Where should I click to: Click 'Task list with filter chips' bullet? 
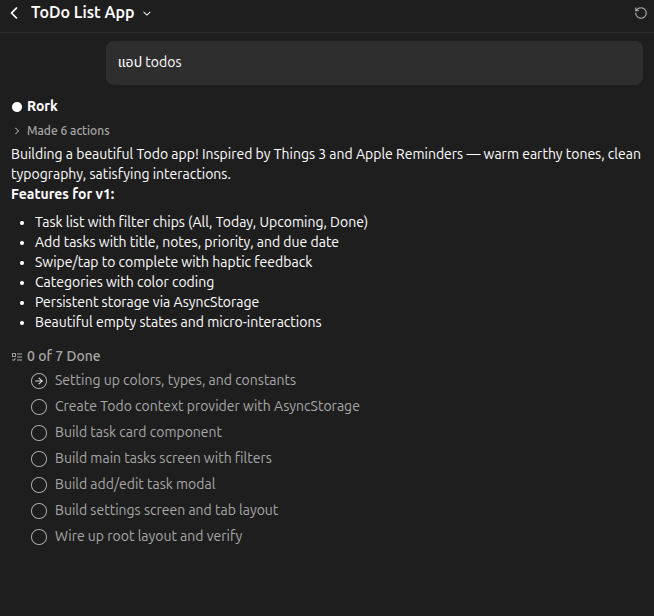coord(201,222)
